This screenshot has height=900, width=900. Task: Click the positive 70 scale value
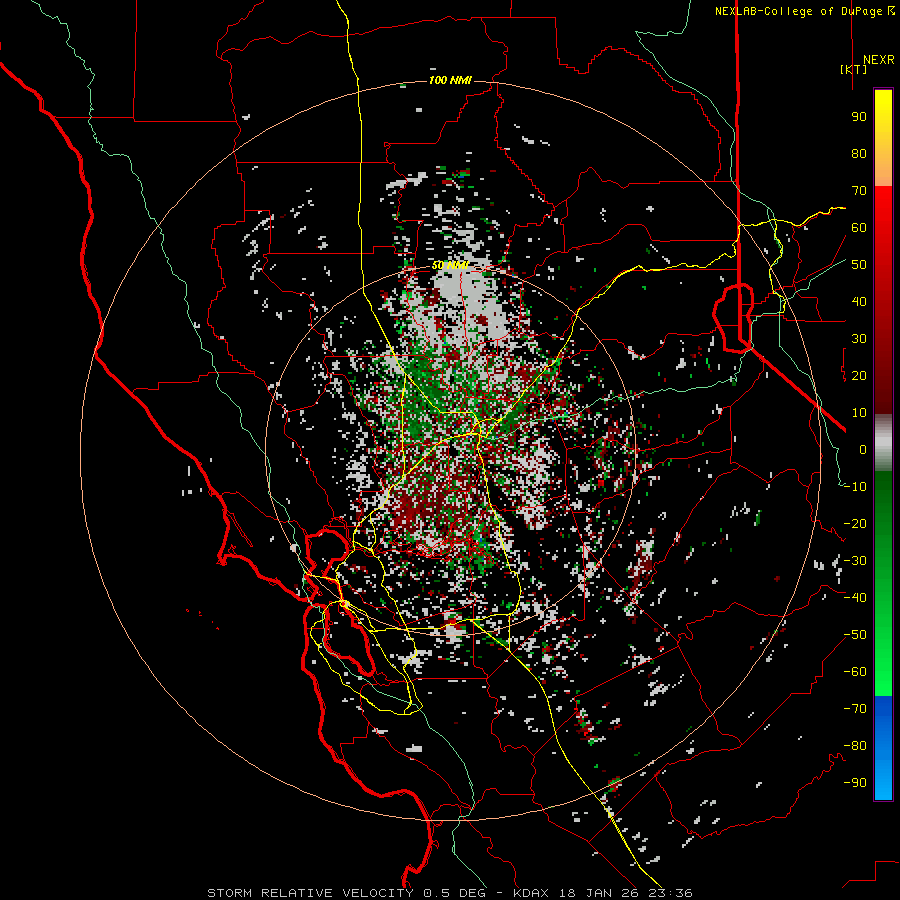pos(859,191)
